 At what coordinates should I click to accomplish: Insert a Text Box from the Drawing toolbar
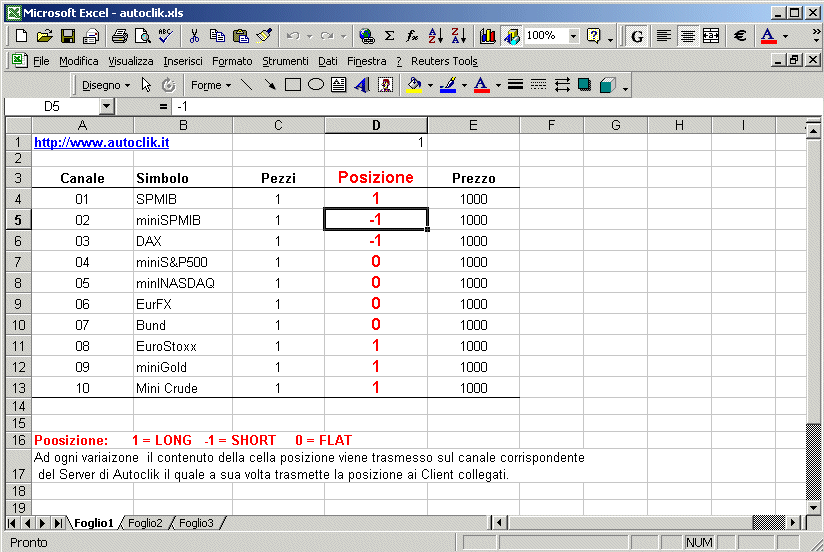pos(339,85)
